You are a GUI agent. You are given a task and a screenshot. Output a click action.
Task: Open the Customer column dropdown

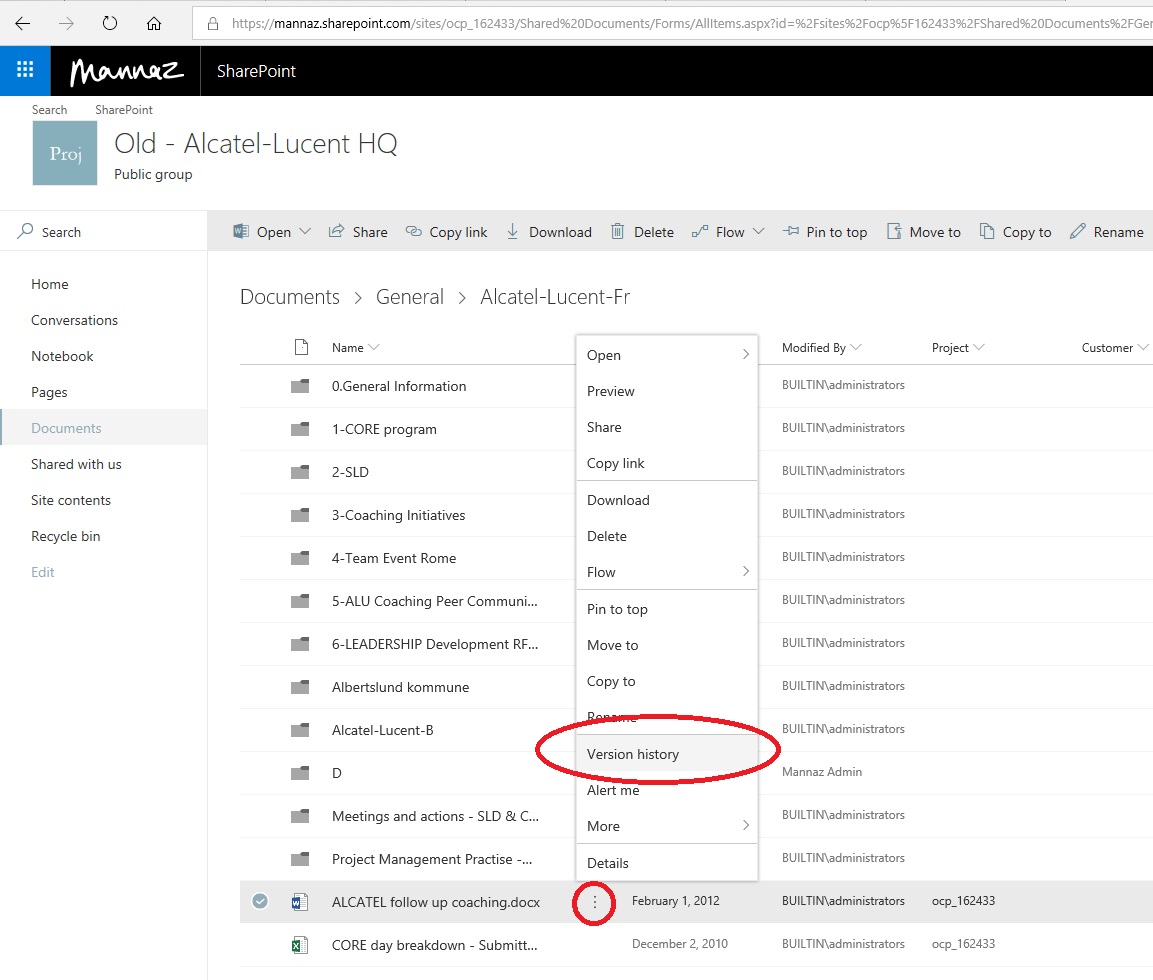tap(1142, 347)
